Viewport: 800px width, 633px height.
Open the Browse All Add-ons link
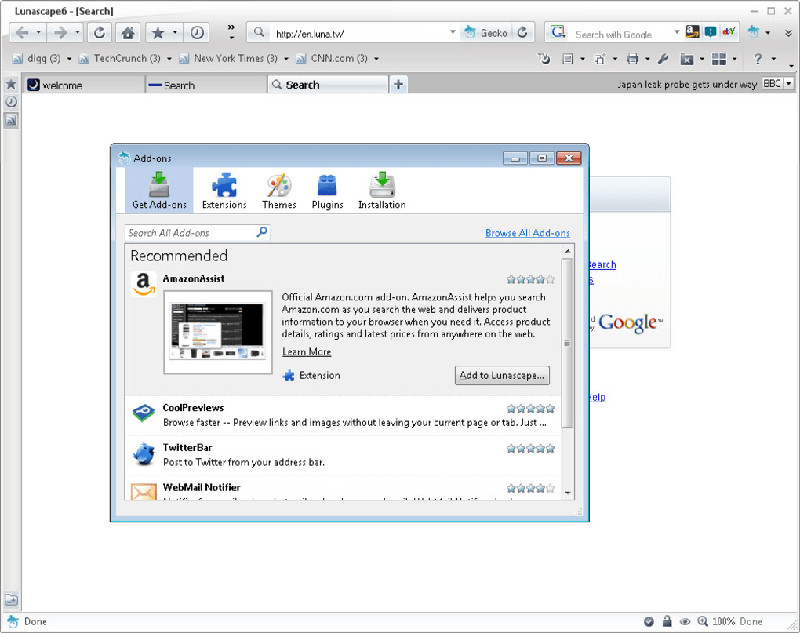point(527,233)
